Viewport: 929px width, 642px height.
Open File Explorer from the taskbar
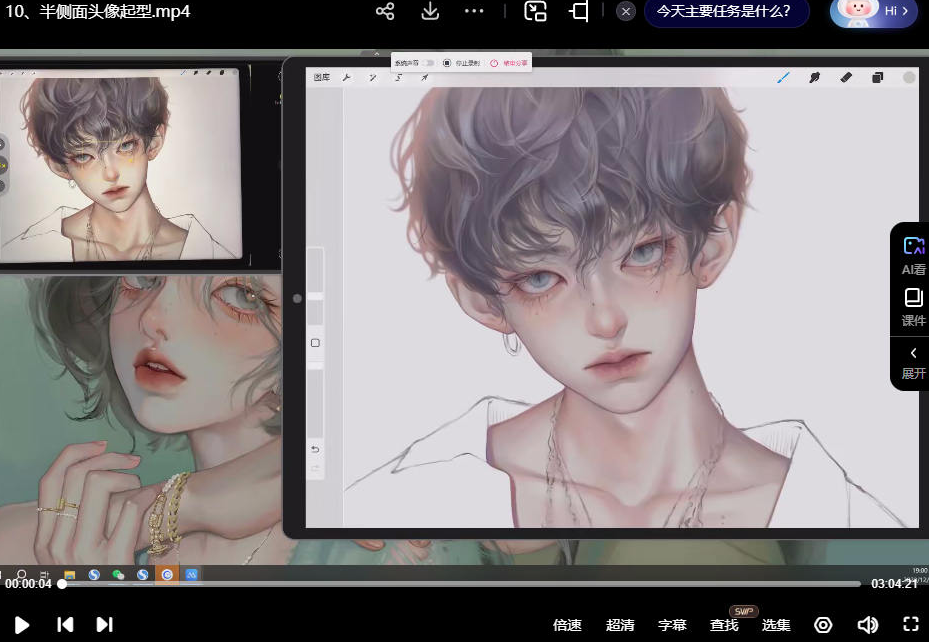pyautogui.click(x=68, y=575)
